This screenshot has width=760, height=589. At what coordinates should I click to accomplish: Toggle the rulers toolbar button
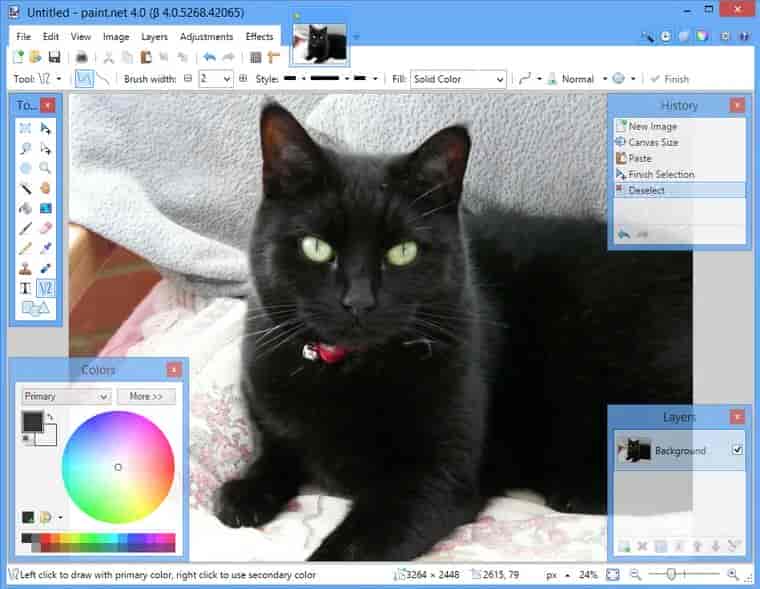[x=273, y=57]
